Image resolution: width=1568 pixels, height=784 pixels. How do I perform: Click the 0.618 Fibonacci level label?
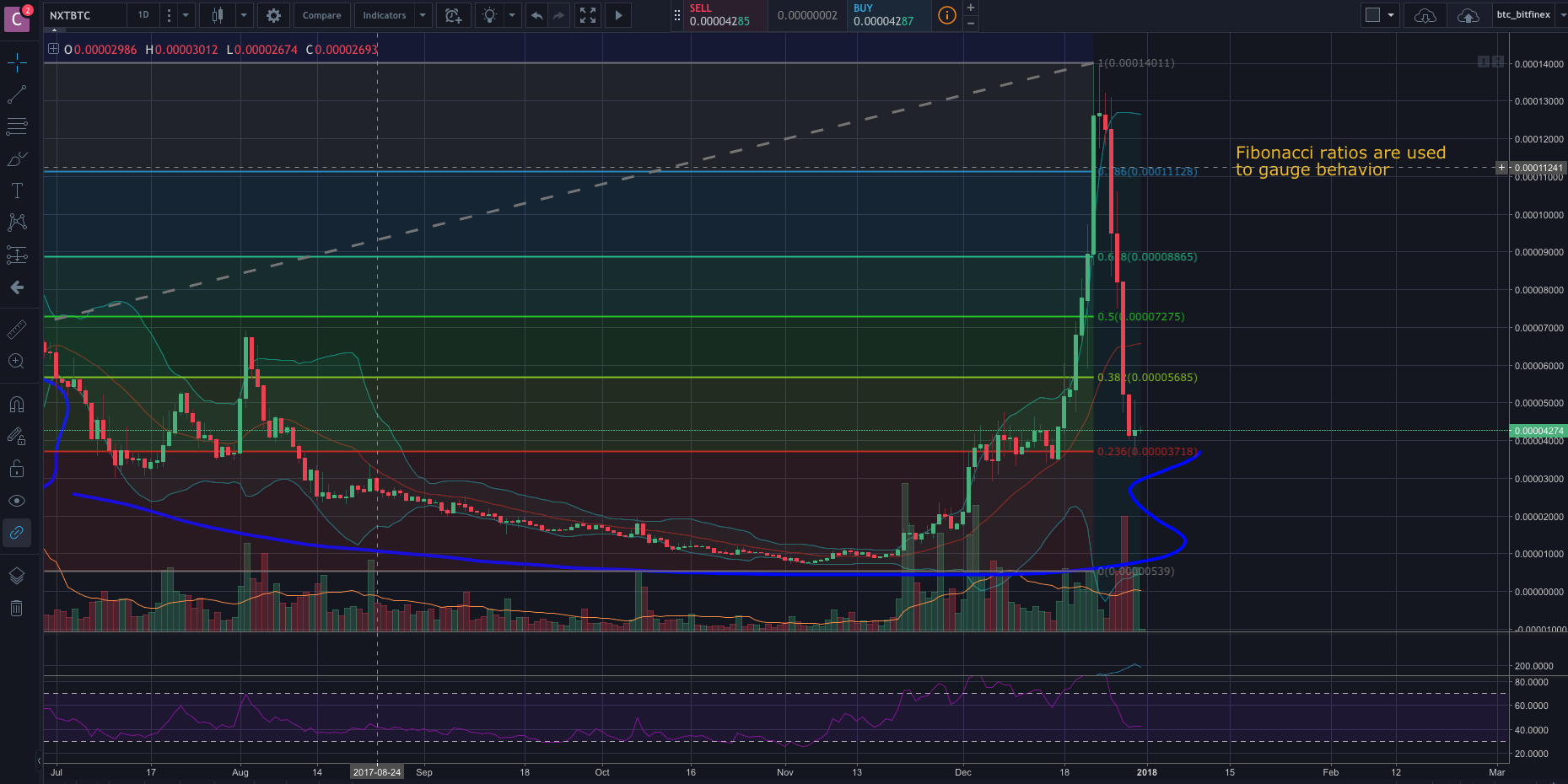coord(1147,256)
